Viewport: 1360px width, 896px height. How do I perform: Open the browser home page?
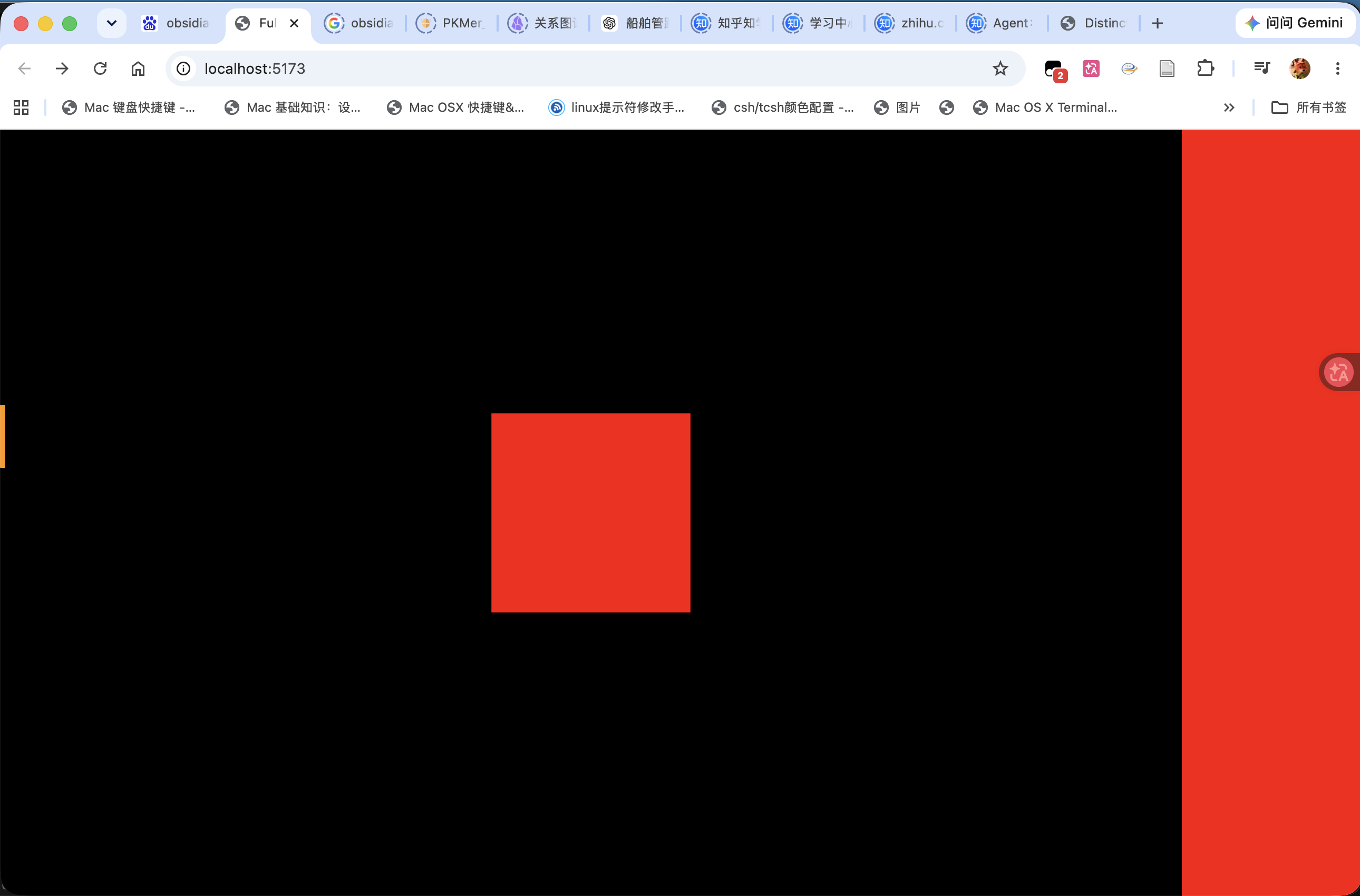[x=138, y=69]
